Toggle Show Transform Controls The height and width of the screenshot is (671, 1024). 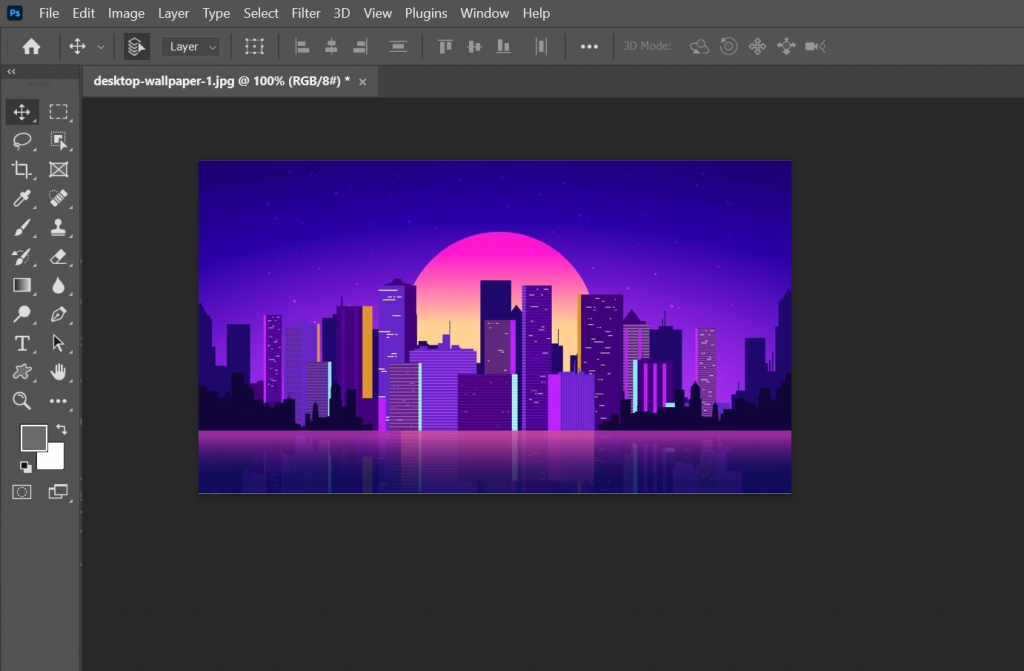[x=254, y=46]
